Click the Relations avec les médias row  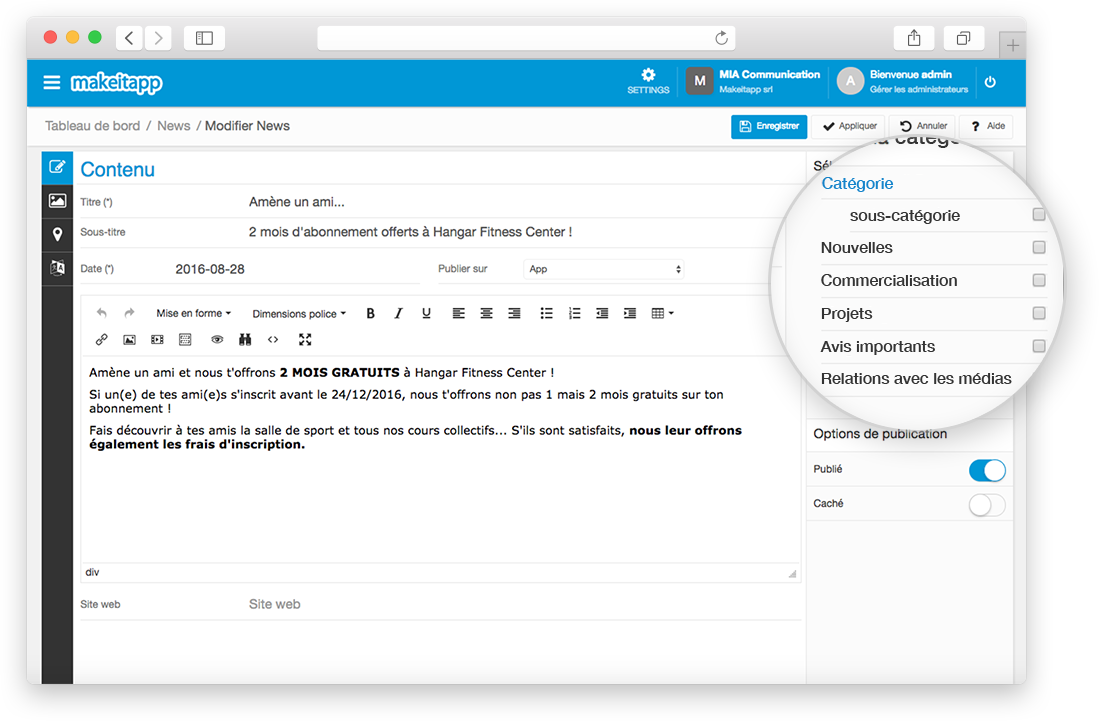point(916,379)
